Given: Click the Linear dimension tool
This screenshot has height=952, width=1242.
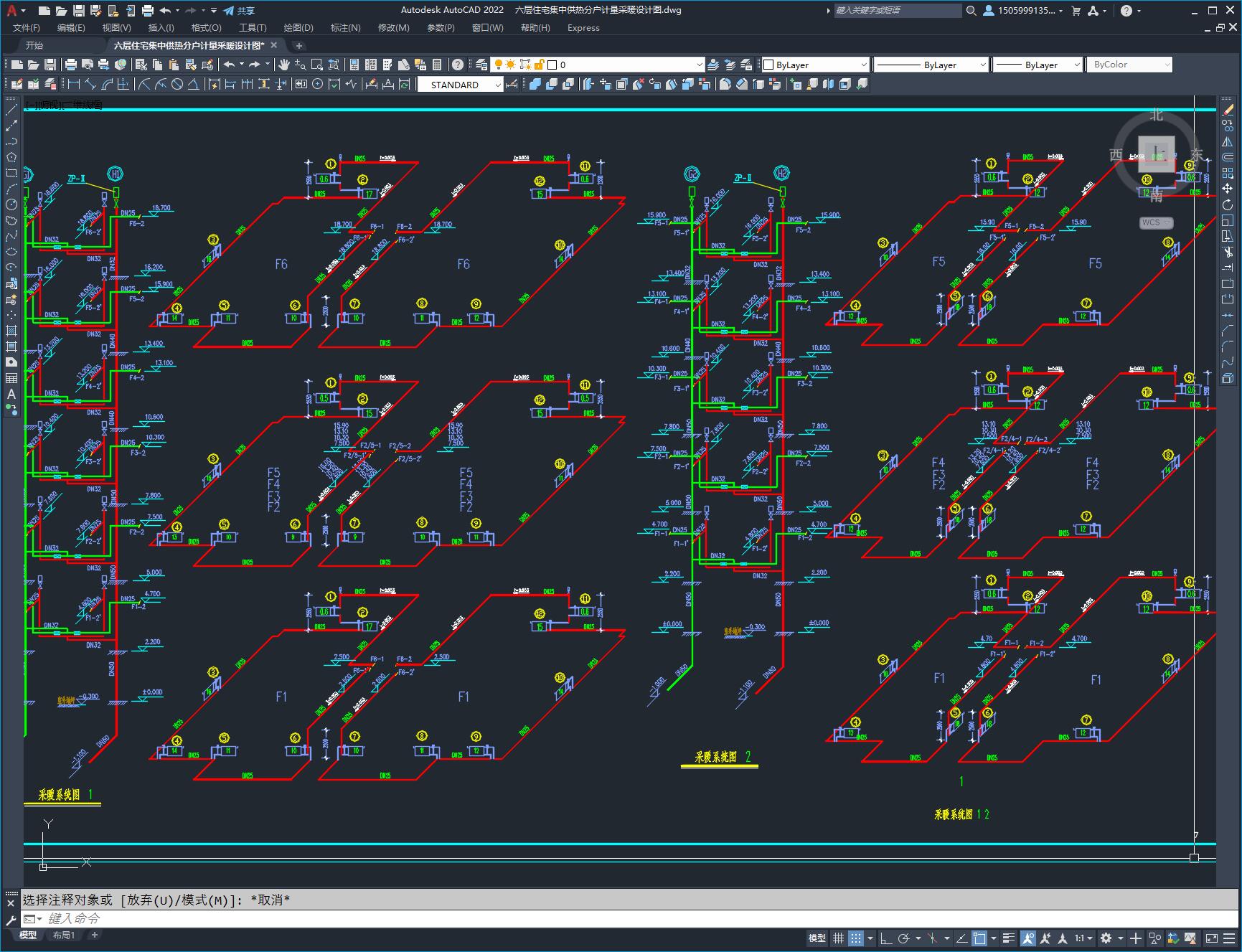Looking at the screenshot, I should tap(74, 85).
